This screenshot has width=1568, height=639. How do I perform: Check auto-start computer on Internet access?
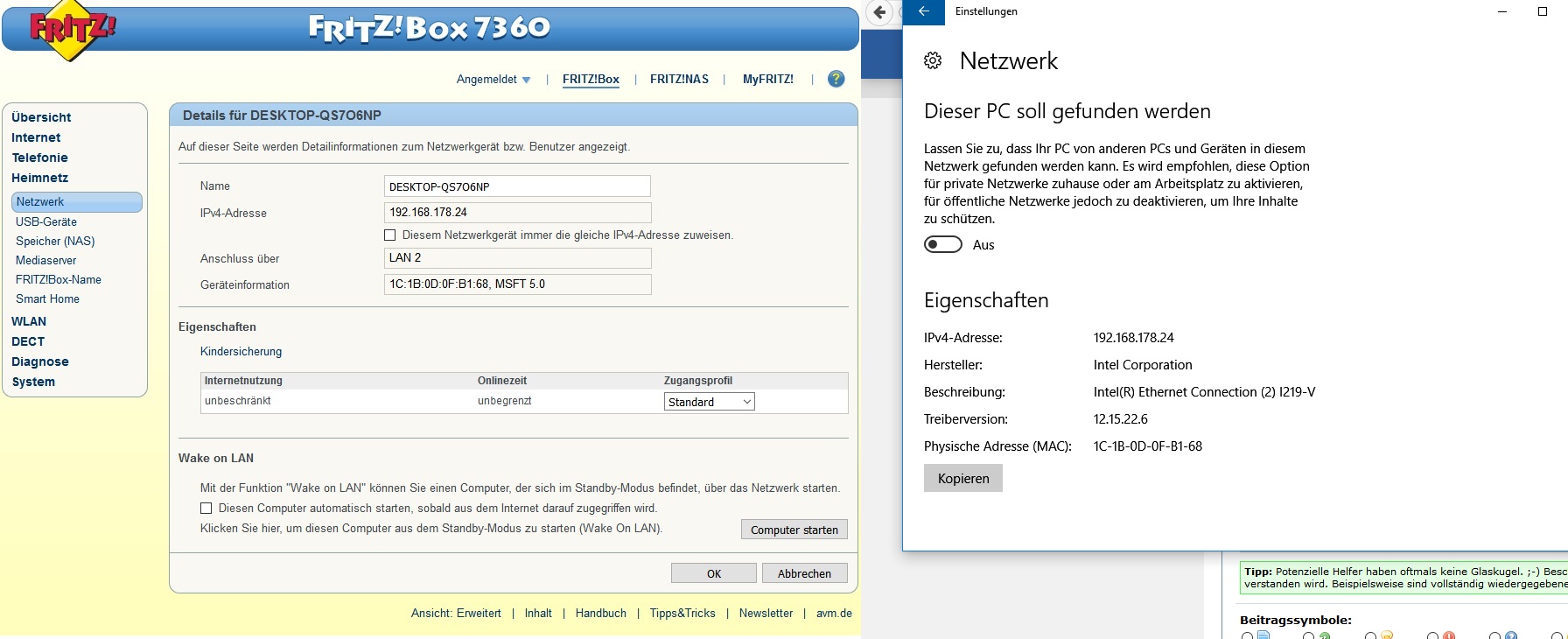tap(206, 509)
